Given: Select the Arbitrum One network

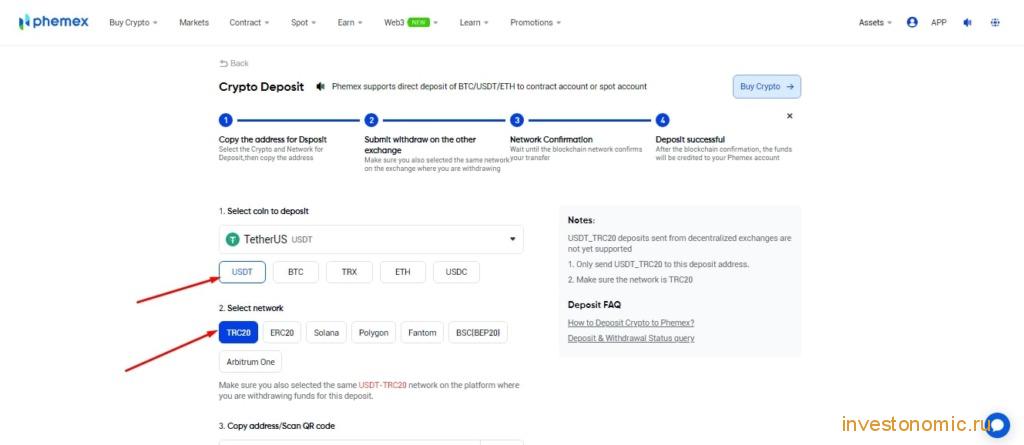Looking at the screenshot, I should point(250,361).
